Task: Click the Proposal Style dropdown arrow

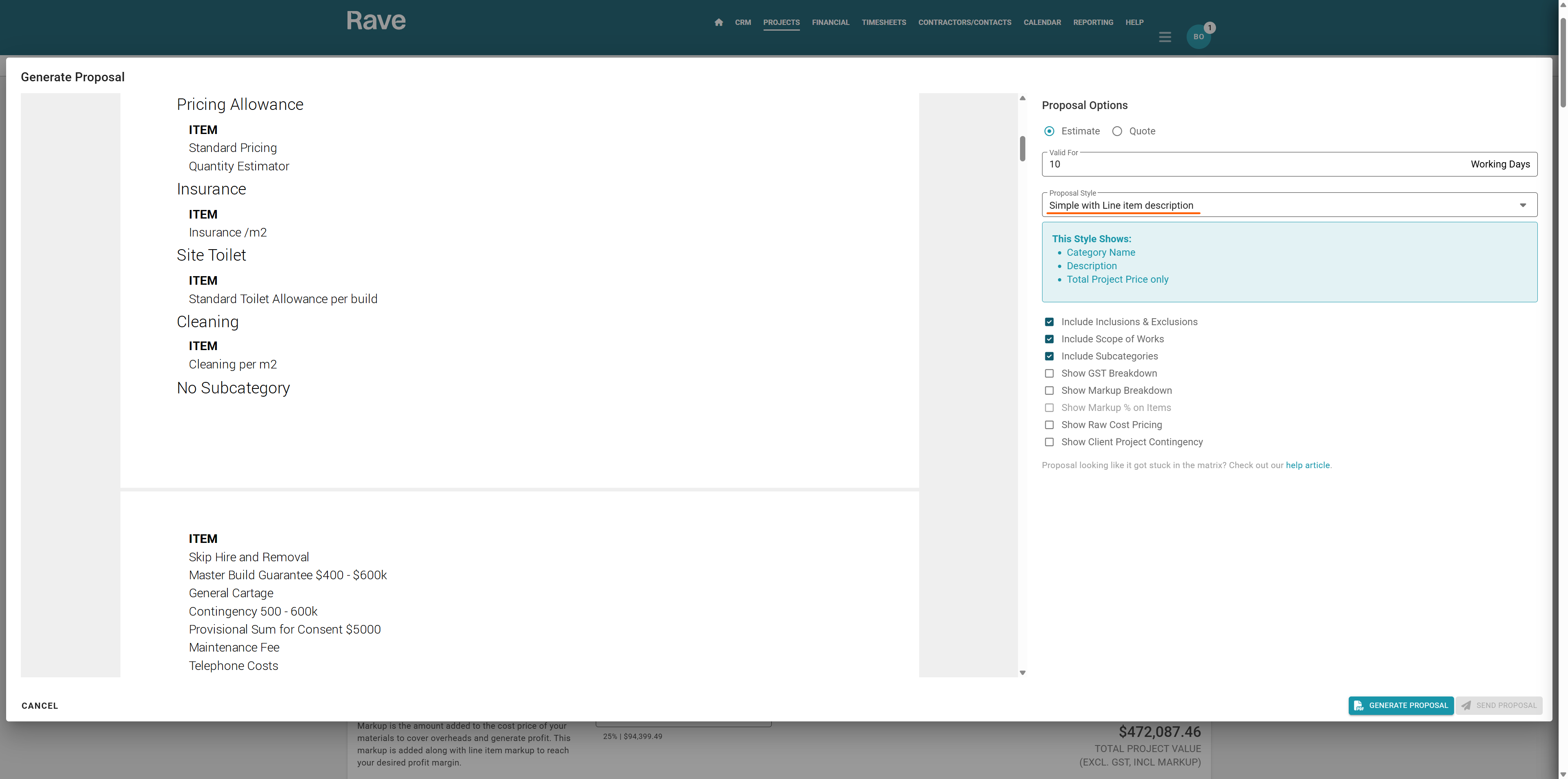Action: click(x=1522, y=206)
